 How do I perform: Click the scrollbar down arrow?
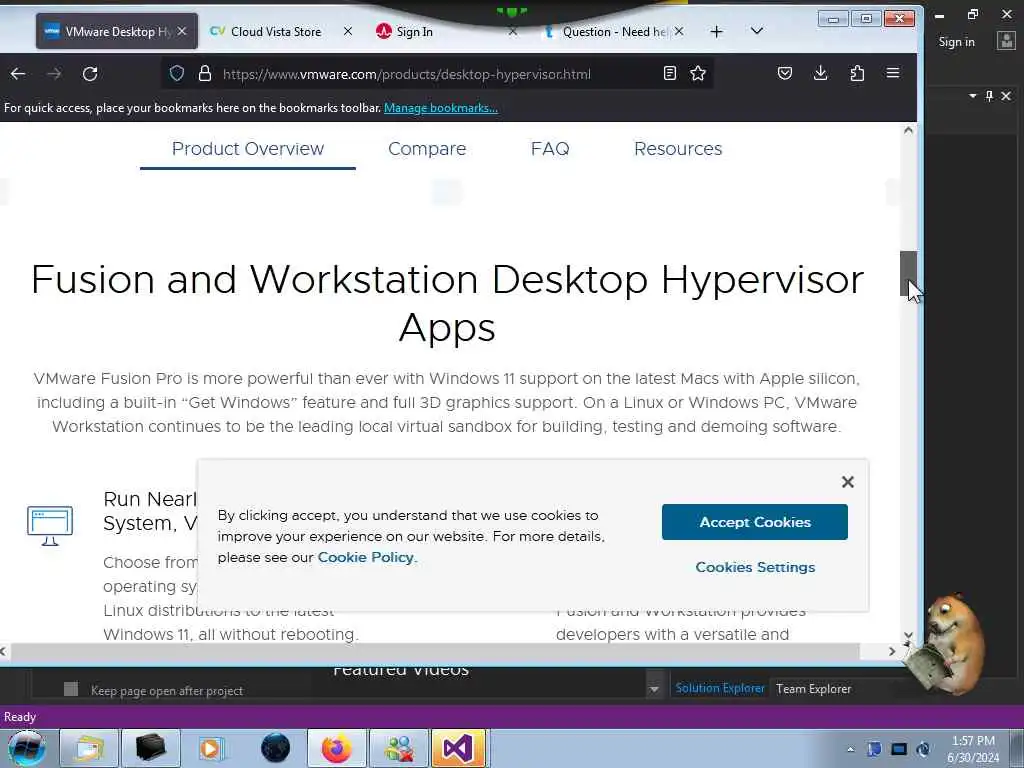[x=908, y=635]
